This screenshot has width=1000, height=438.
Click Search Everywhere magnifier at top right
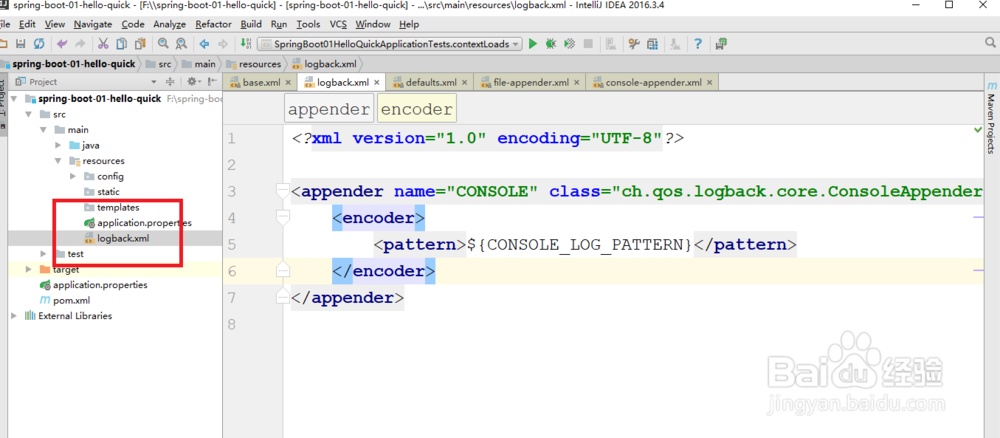click(990, 43)
